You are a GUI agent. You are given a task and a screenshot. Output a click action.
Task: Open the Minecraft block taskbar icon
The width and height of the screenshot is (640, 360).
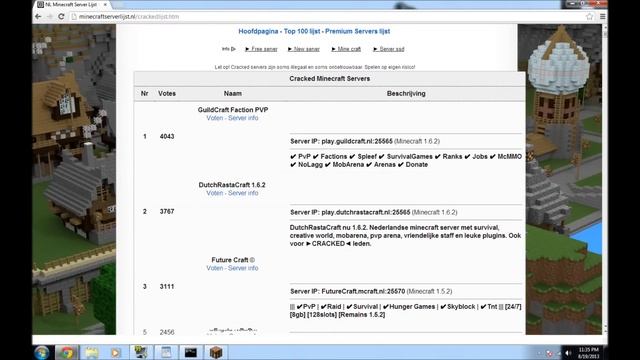point(216,352)
